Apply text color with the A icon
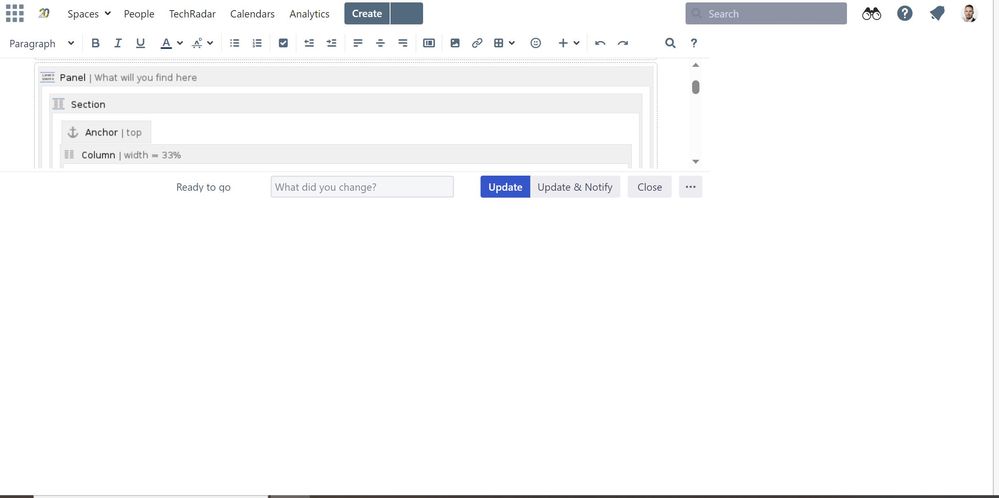The height and width of the screenshot is (498, 999). [166, 43]
